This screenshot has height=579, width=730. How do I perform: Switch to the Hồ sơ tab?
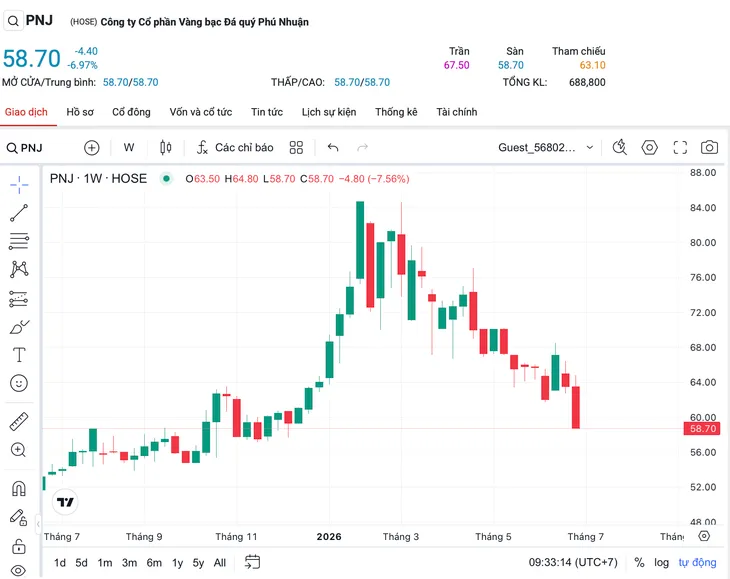click(80, 112)
